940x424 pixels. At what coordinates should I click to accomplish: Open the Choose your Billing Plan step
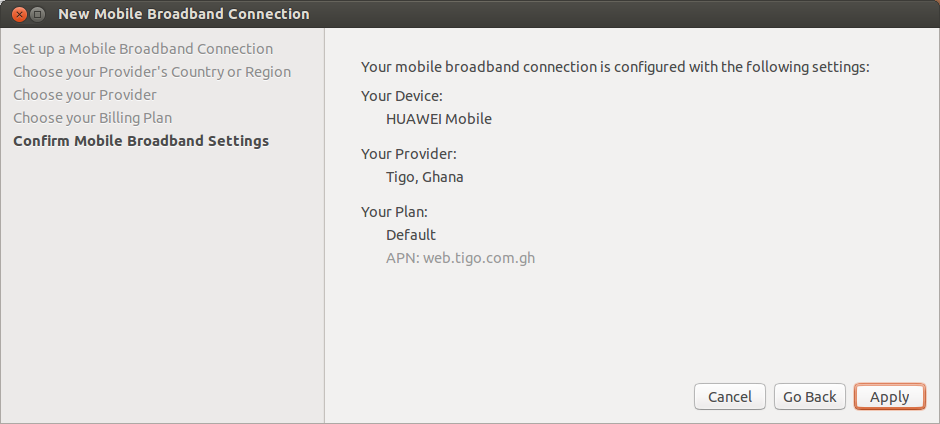pyautogui.click(x=92, y=118)
